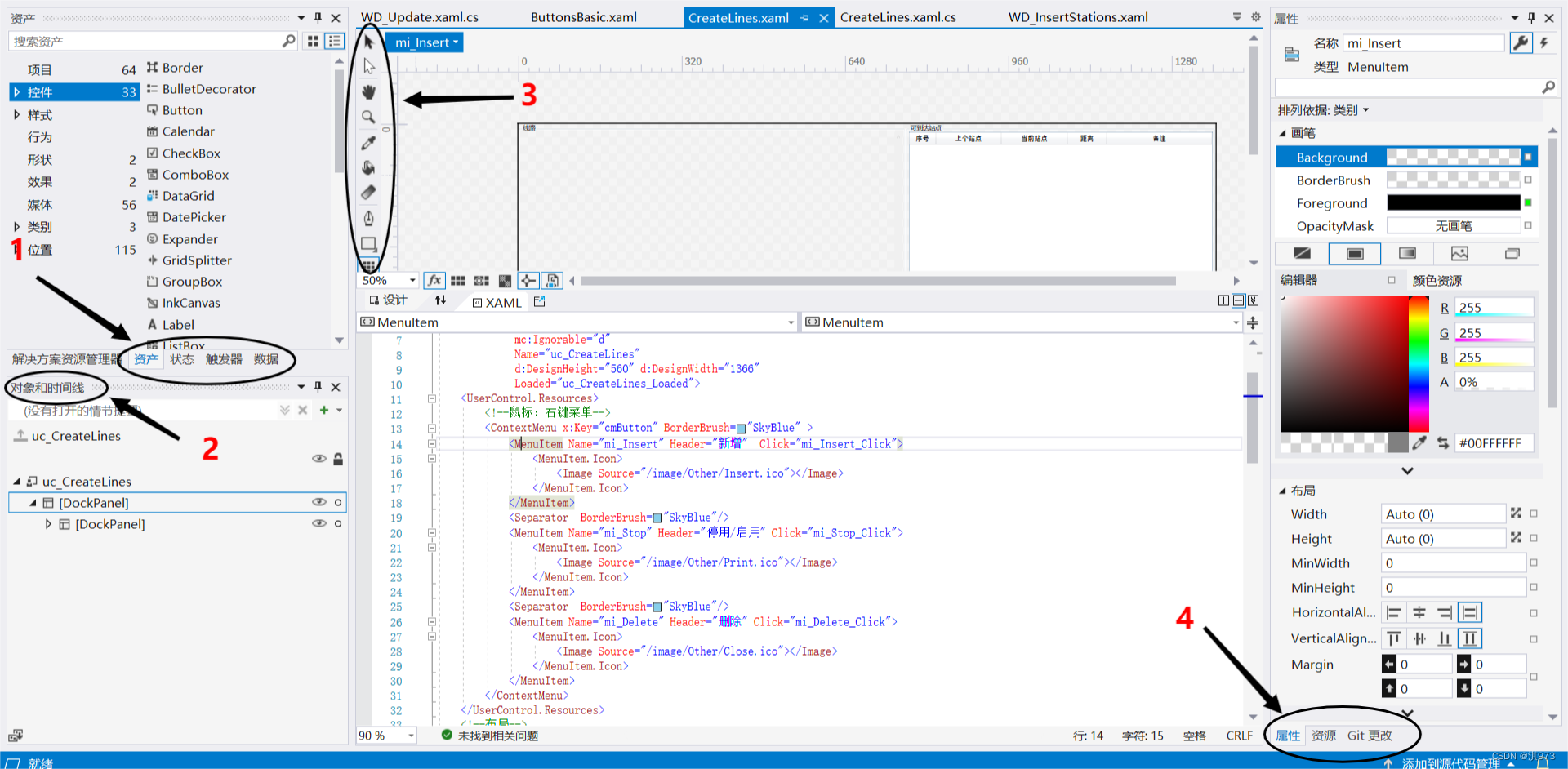Select the Pan hand tool
The image size is (1568, 769).
(x=369, y=91)
